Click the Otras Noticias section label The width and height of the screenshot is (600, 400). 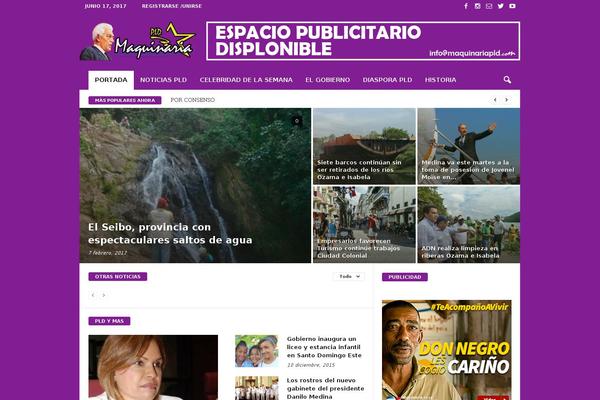pos(117,276)
